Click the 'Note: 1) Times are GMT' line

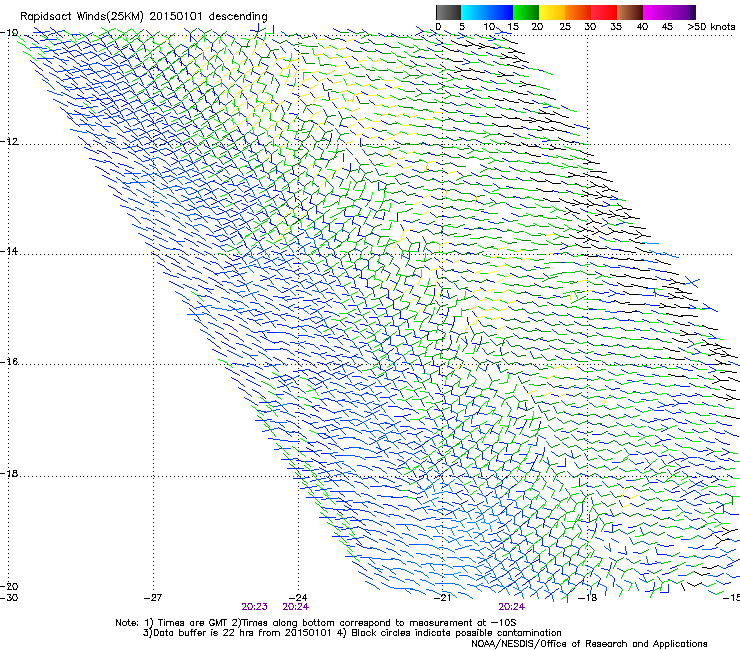click(x=316, y=623)
